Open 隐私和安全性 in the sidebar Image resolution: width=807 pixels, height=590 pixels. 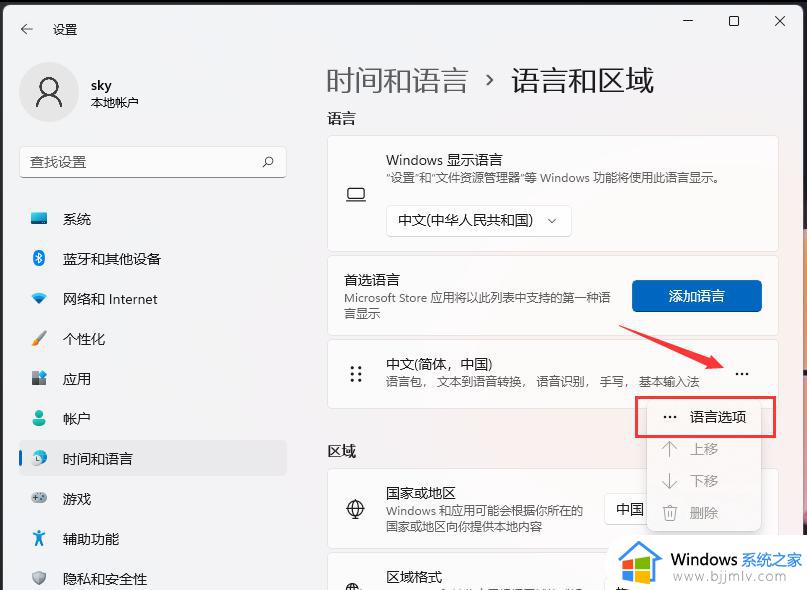coord(153,578)
